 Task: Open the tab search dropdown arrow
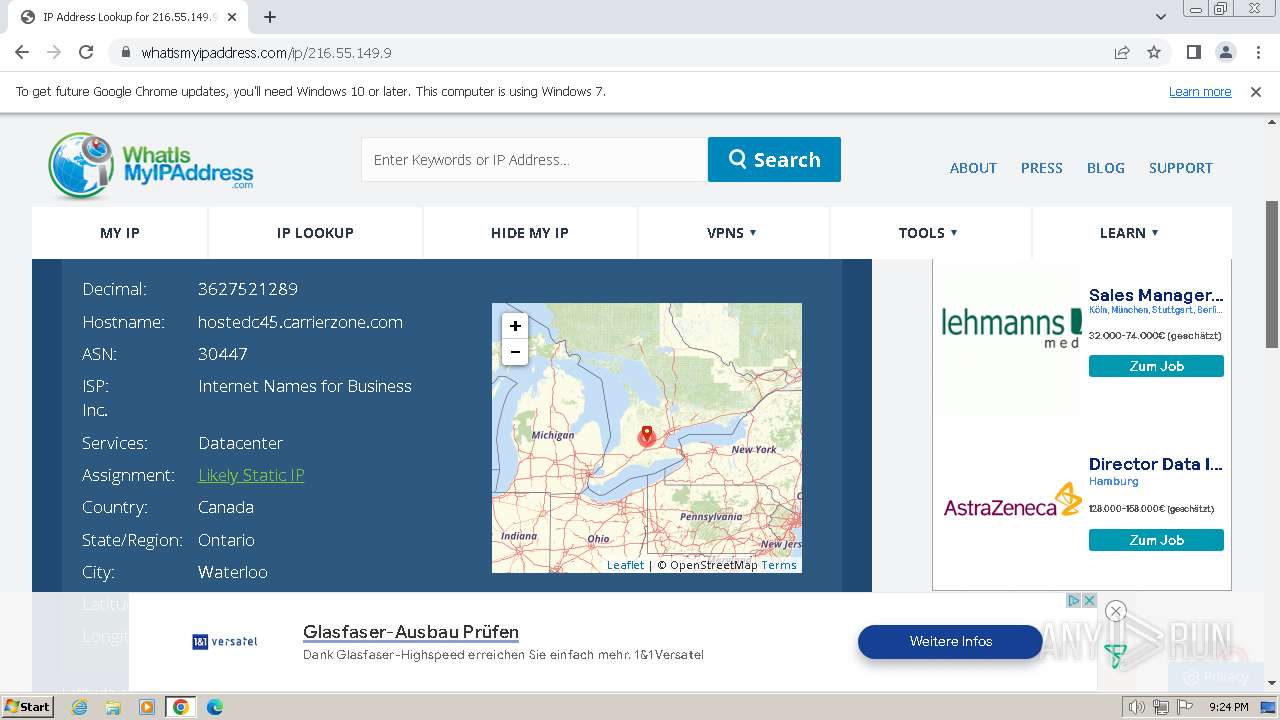(x=1161, y=17)
